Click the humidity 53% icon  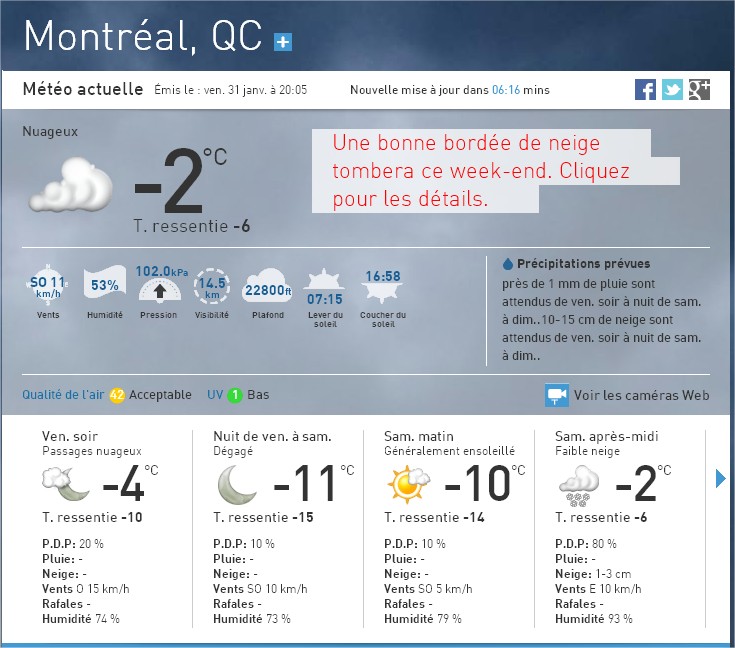pos(105,285)
